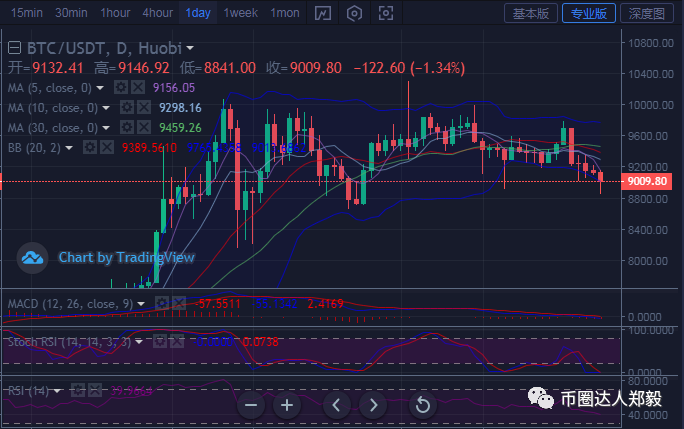Expand BTC/USDT symbol dropdown arrow
The width and height of the screenshot is (684, 429).
(190, 48)
